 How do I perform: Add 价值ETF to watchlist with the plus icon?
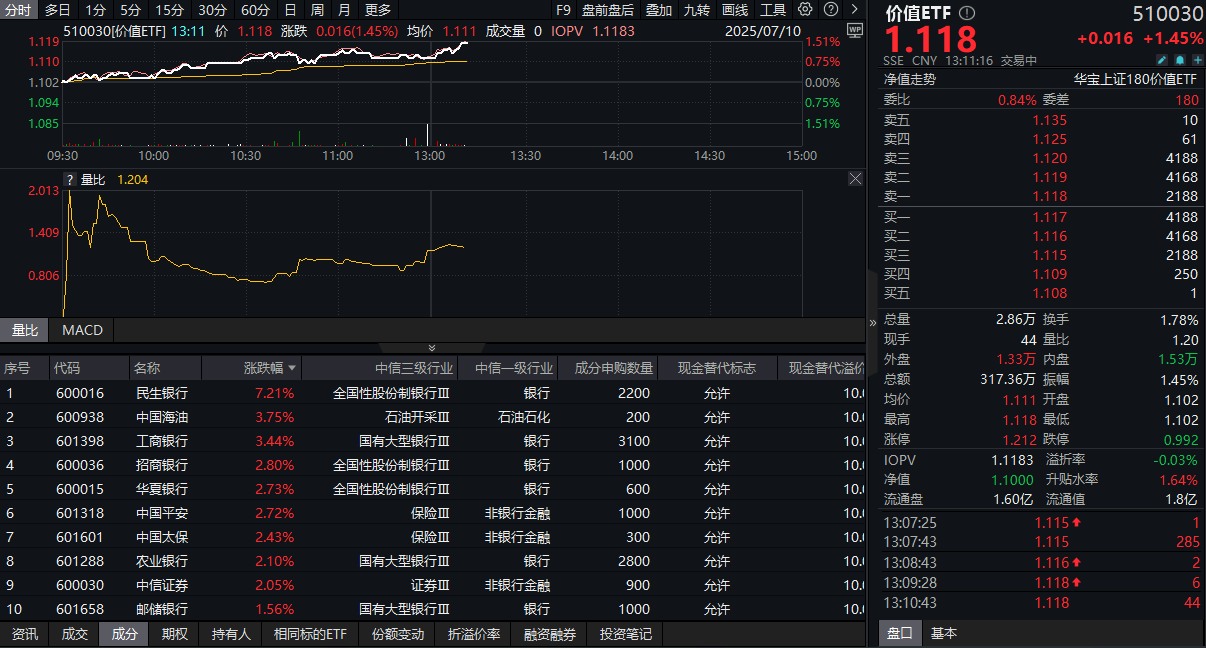coord(1196,60)
